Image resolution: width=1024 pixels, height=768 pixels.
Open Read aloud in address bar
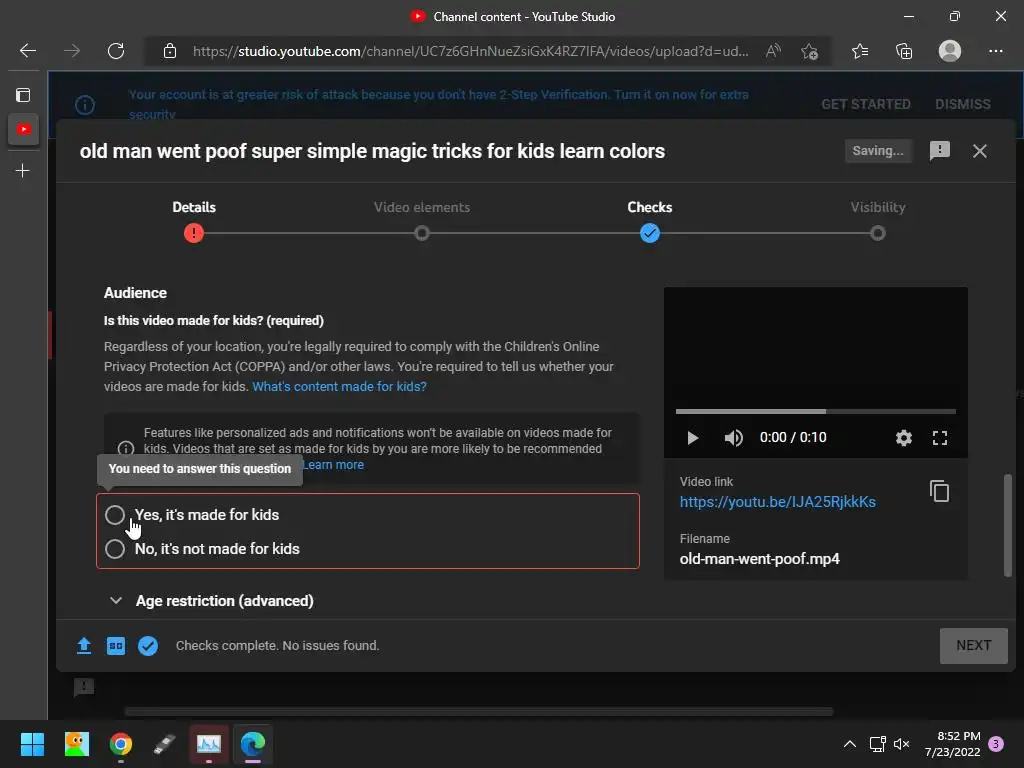[773, 51]
